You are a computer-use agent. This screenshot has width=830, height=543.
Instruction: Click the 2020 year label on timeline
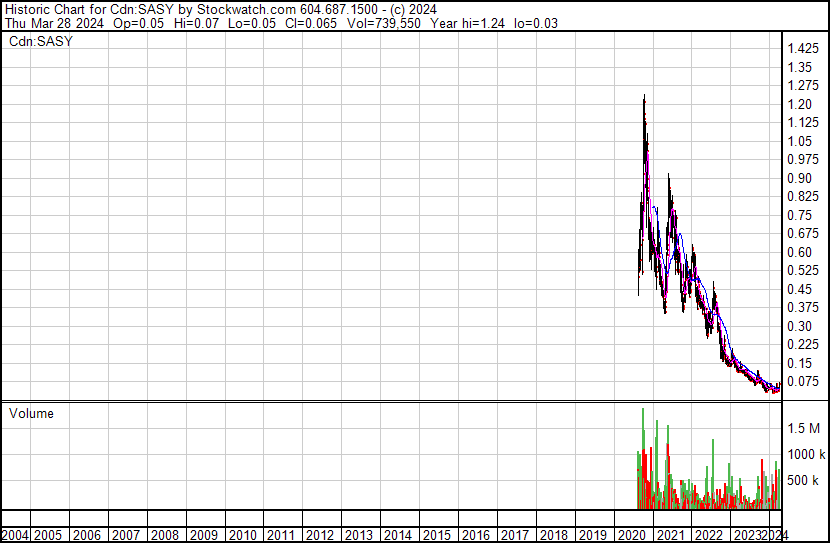tap(632, 535)
